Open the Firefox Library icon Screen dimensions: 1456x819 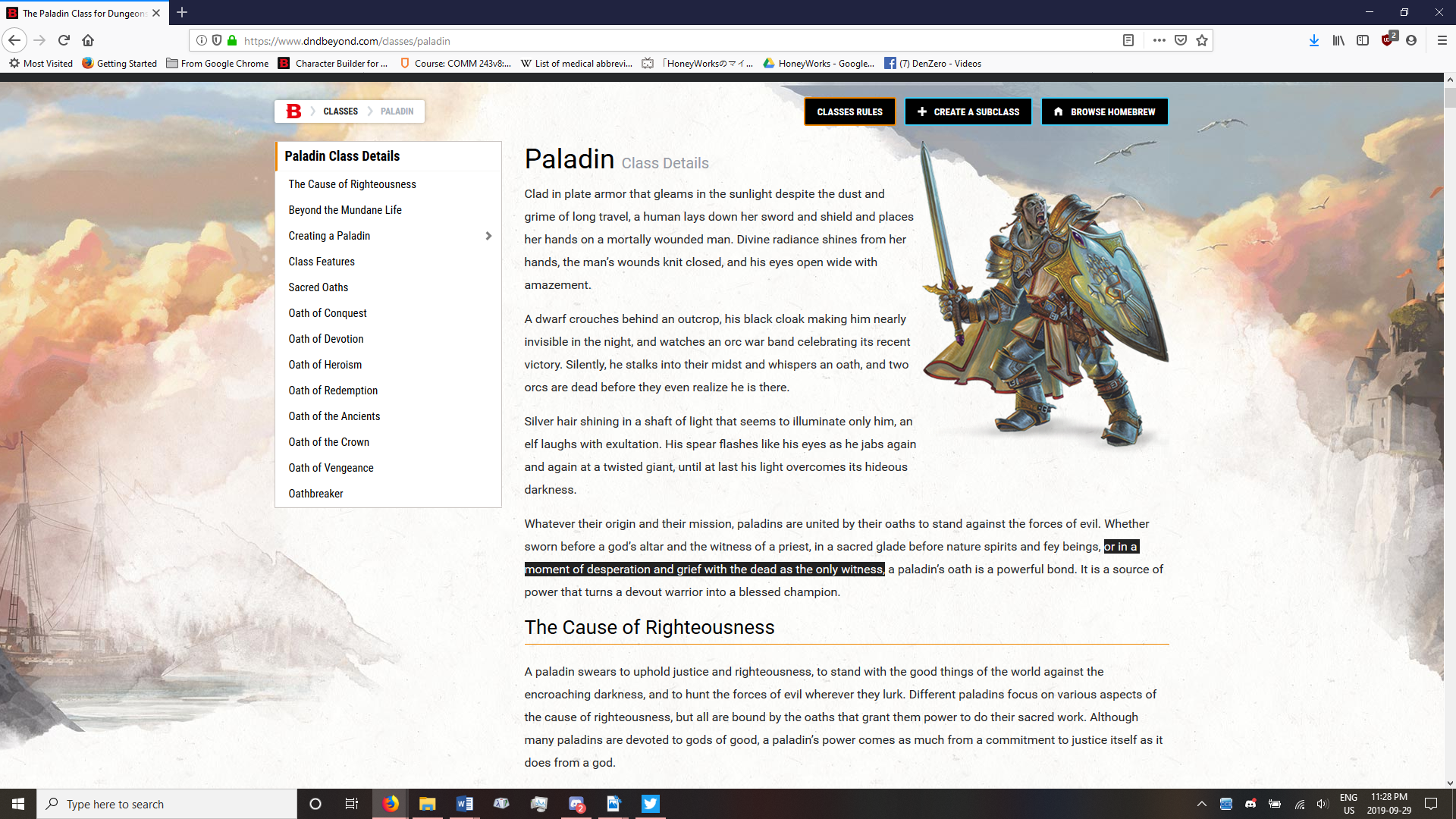[1338, 40]
